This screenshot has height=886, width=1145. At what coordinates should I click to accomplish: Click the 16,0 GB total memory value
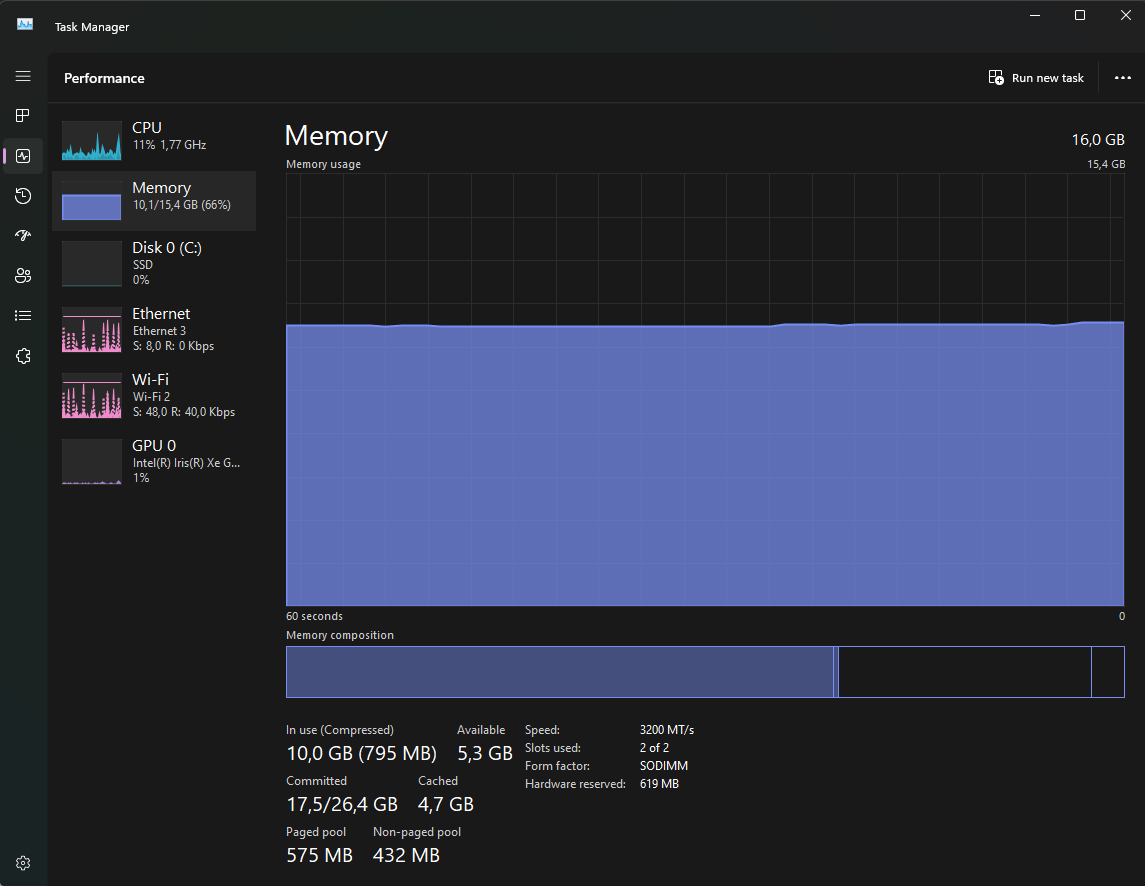coord(1098,140)
